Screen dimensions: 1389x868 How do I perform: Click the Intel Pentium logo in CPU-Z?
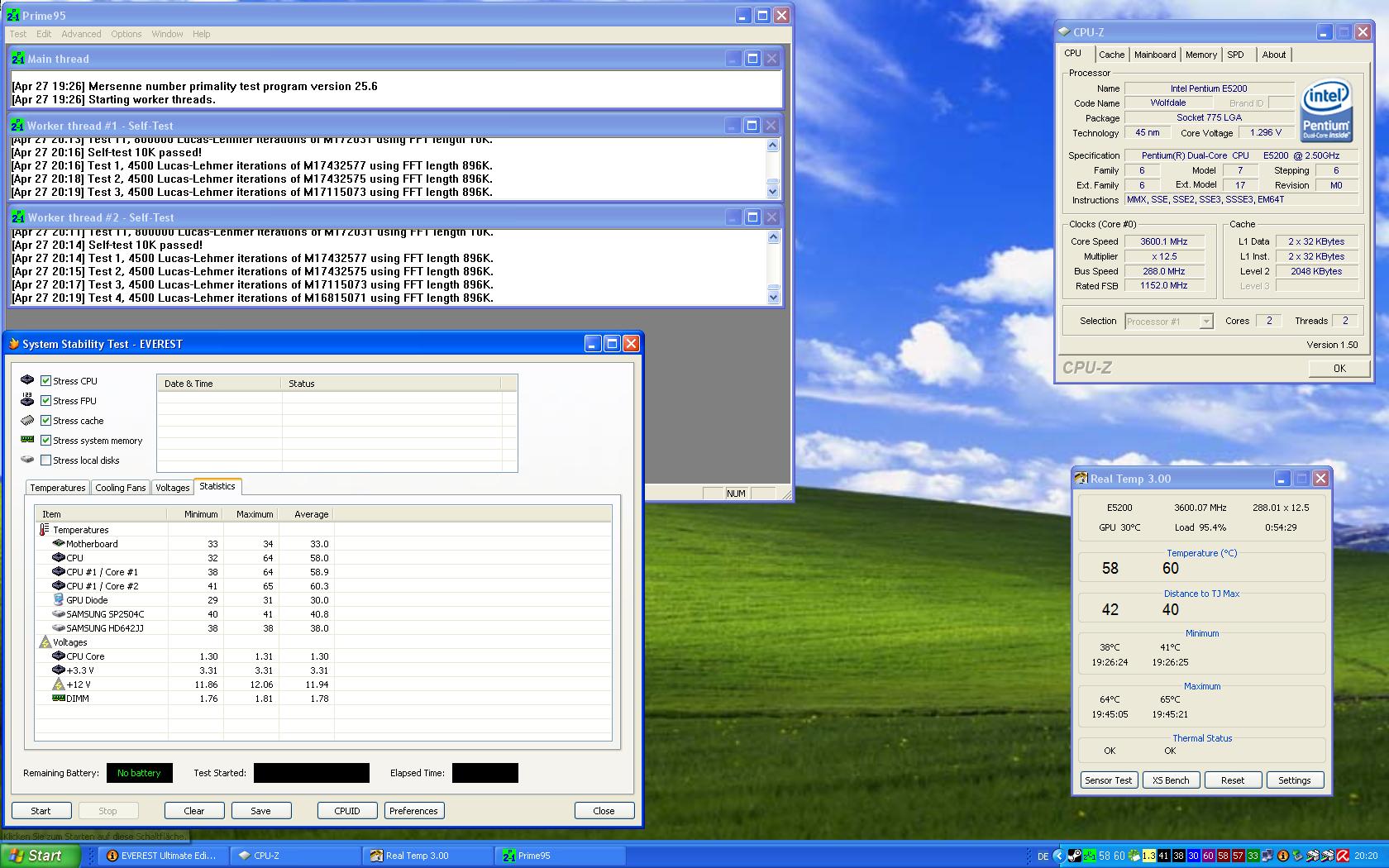tap(1326, 110)
